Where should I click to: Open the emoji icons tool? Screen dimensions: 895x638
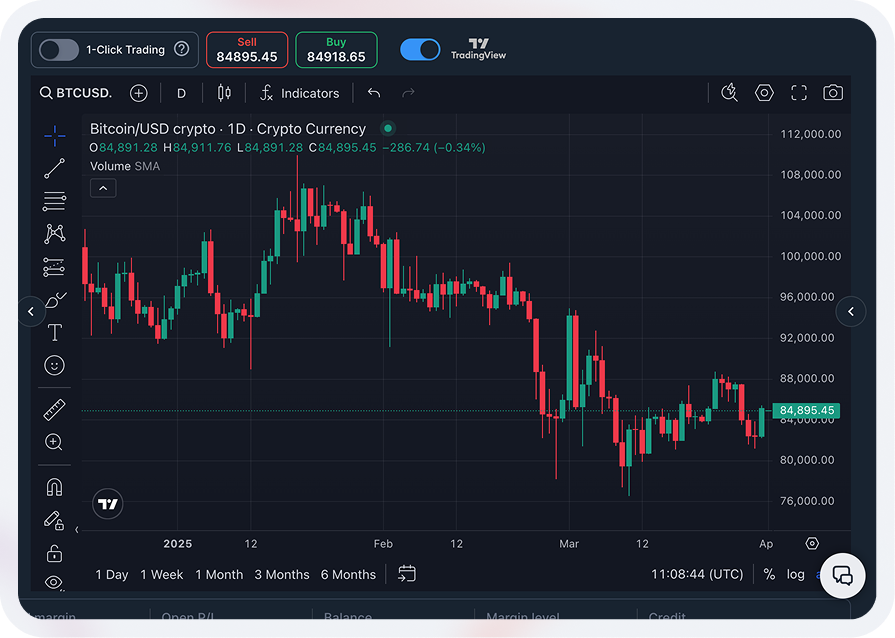click(54, 365)
